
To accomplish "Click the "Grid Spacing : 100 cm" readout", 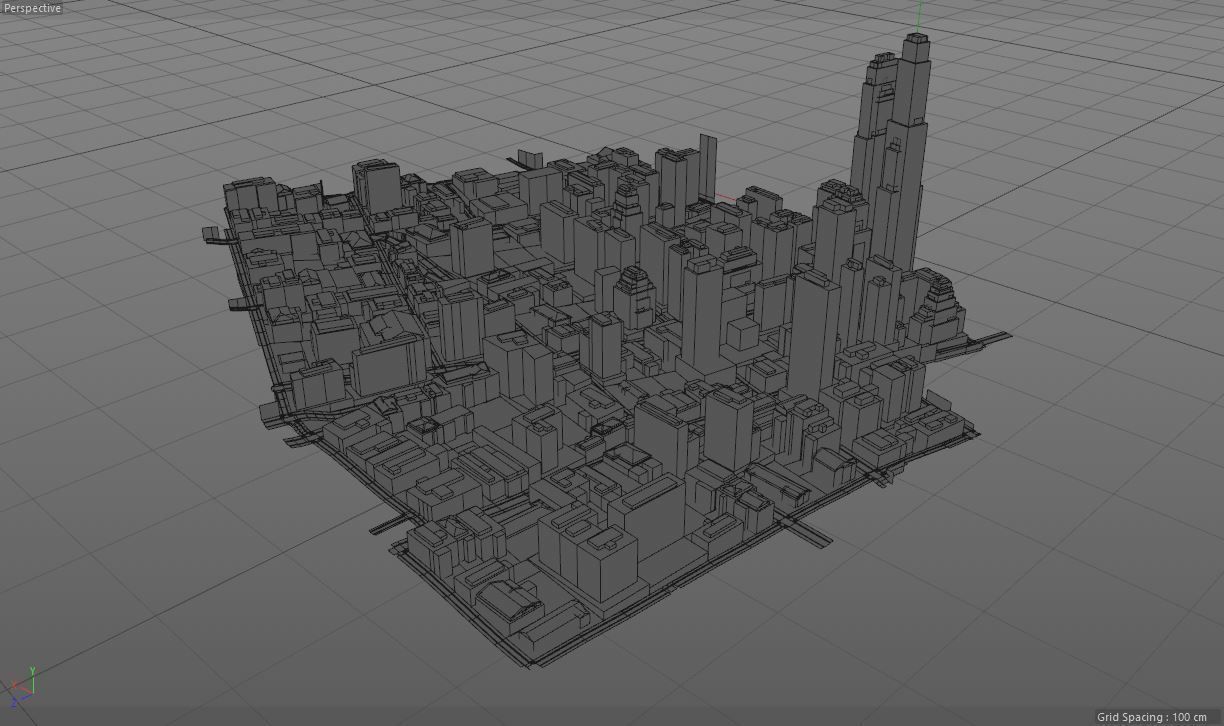I will point(1151,717).
